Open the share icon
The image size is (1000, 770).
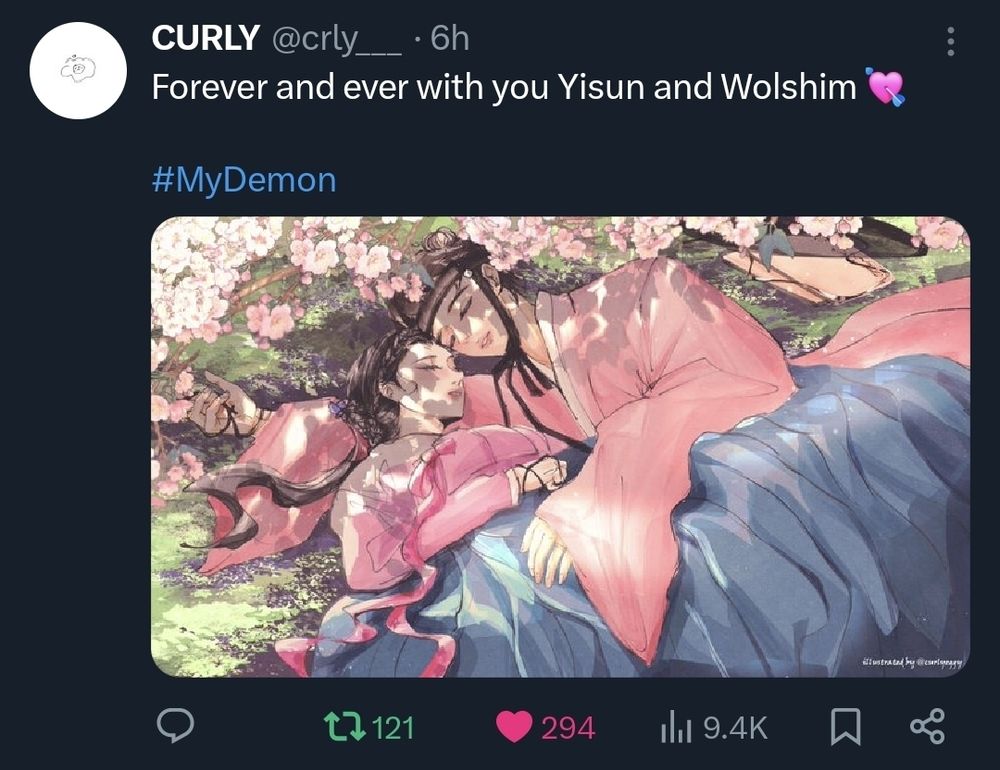[x=928, y=727]
